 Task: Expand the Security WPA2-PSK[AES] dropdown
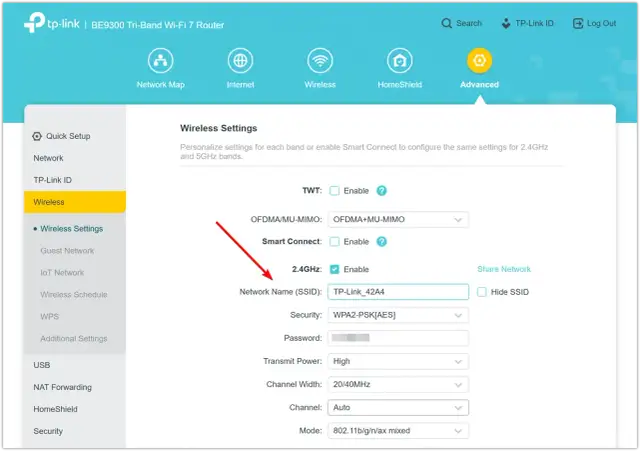tap(398, 315)
